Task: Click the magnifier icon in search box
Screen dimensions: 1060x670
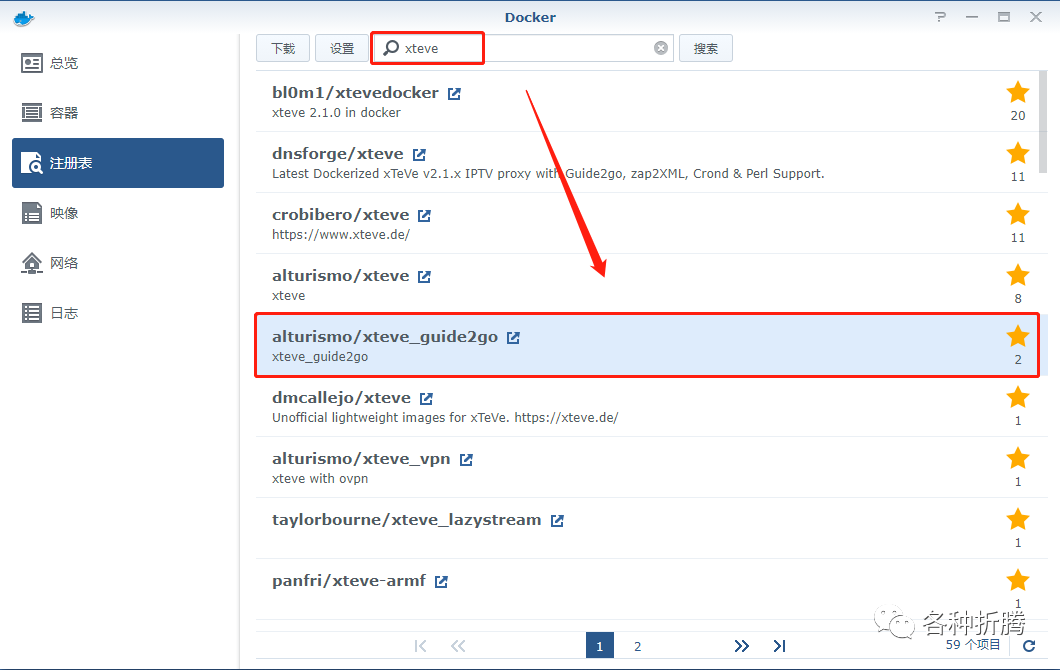Action: 391,48
